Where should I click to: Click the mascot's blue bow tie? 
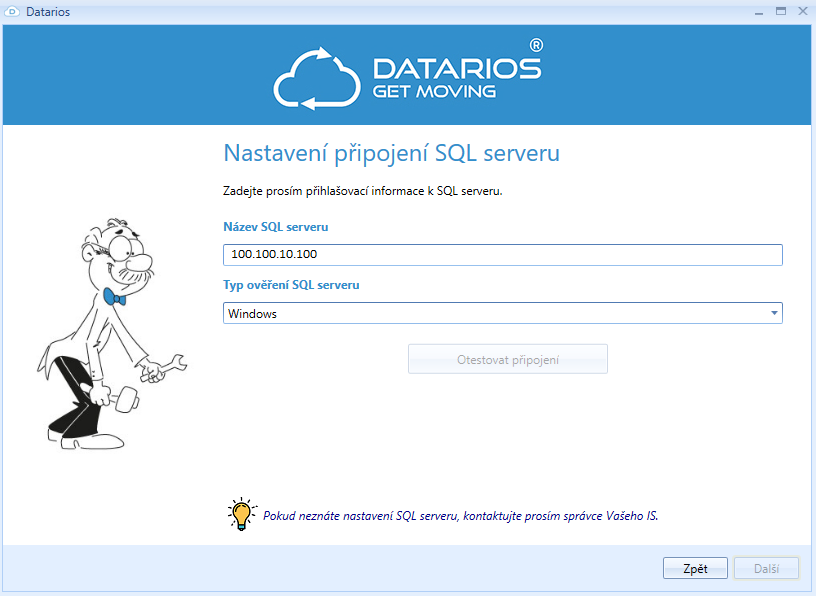point(114,297)
